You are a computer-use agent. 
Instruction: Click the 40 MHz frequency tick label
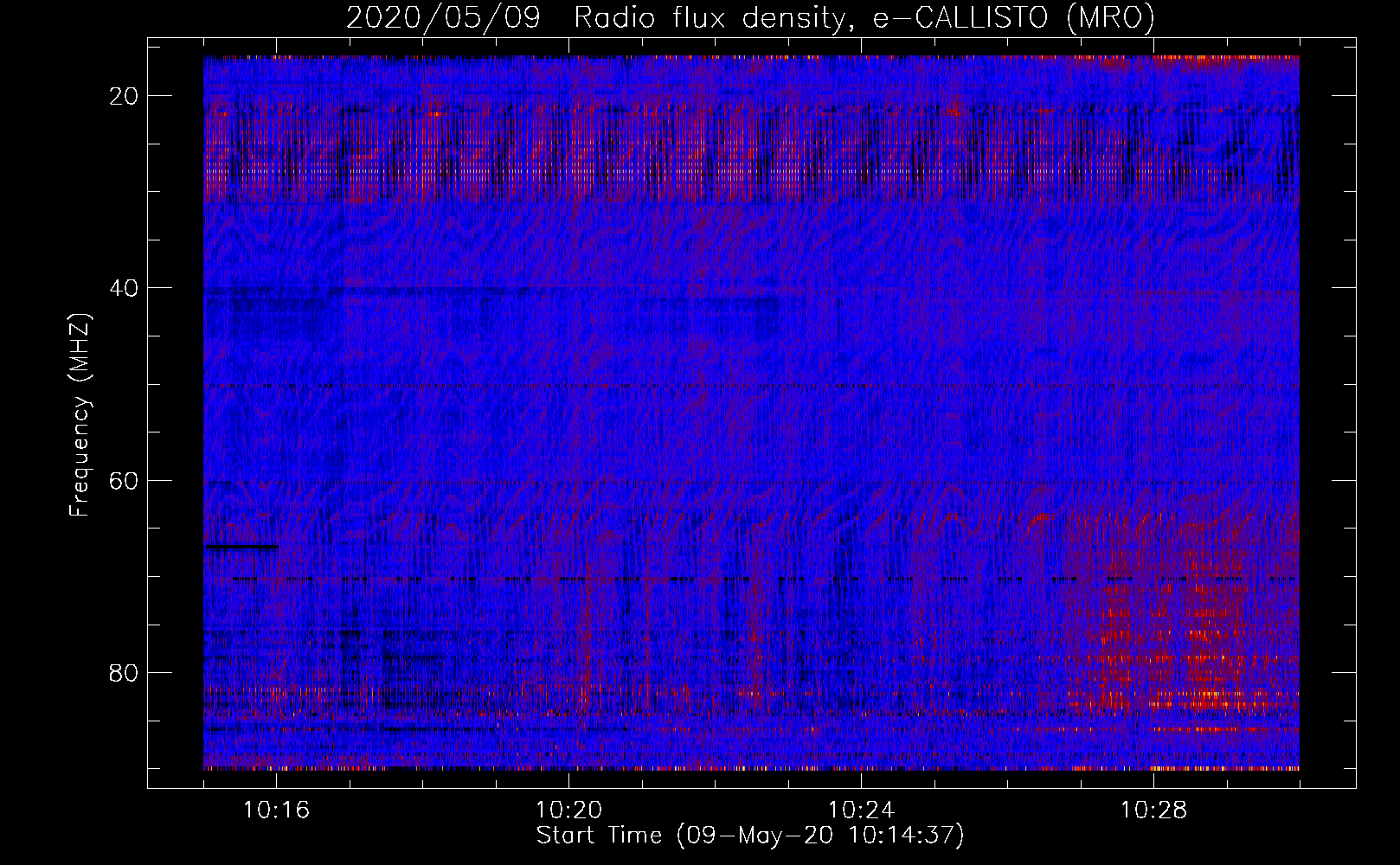[x=125, y=288]
